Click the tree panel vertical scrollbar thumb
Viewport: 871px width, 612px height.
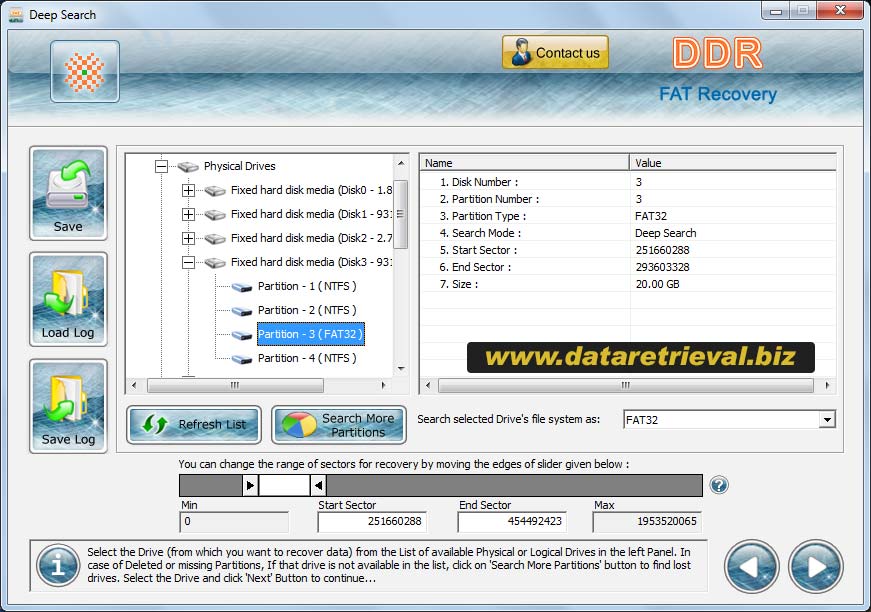click(401, 214)
